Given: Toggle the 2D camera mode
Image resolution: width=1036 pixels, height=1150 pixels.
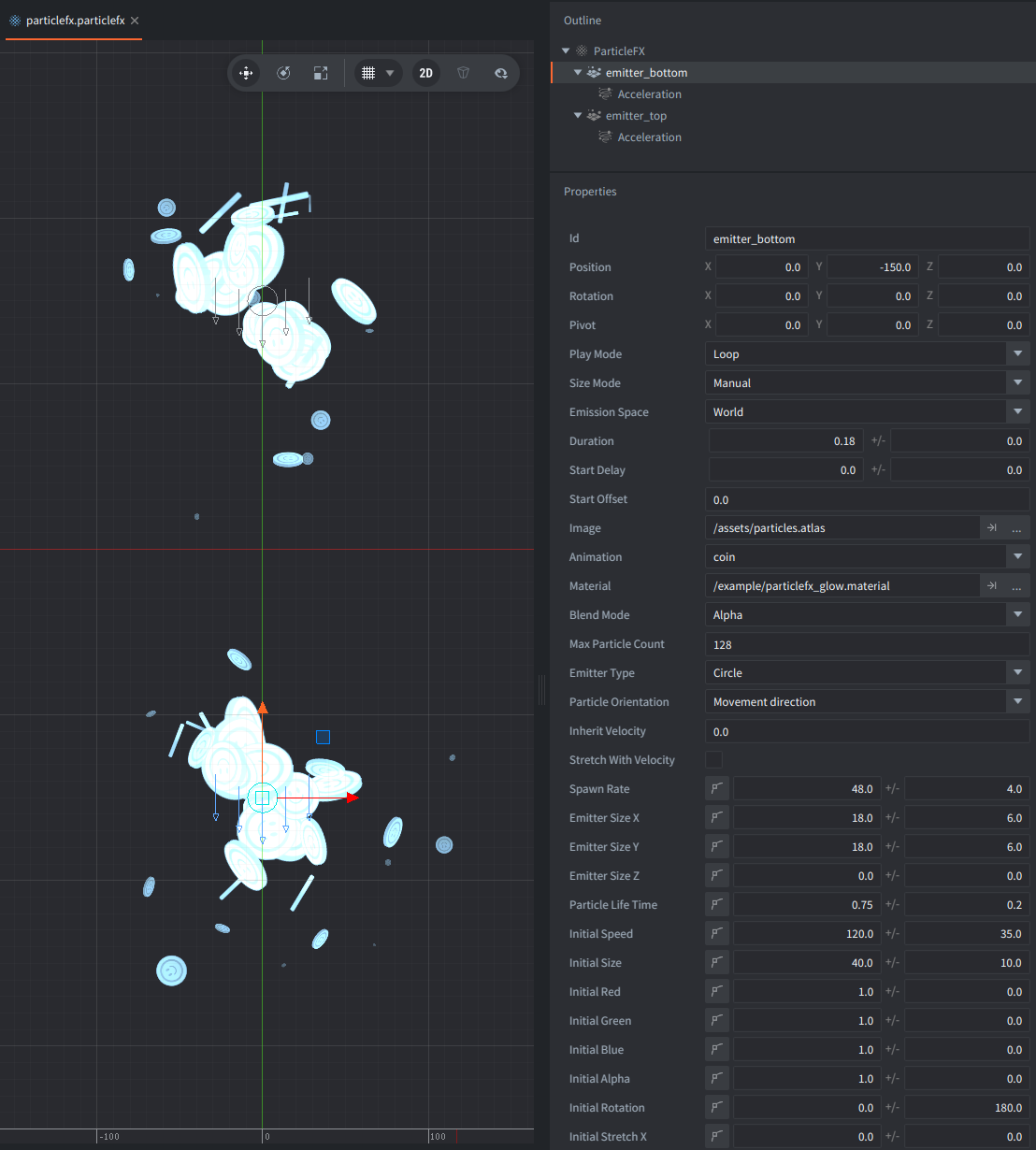Looking at the screenshot, I should click(425, 73).
